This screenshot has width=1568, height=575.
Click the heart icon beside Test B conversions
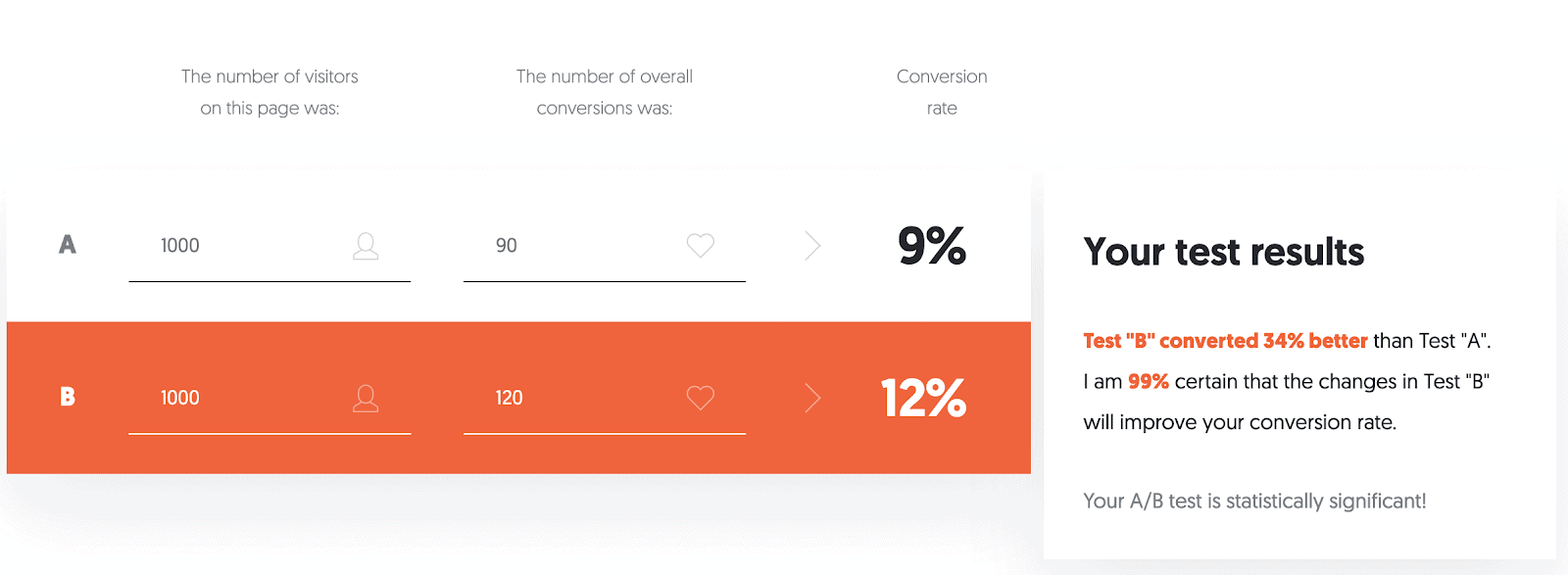(700, 398)
